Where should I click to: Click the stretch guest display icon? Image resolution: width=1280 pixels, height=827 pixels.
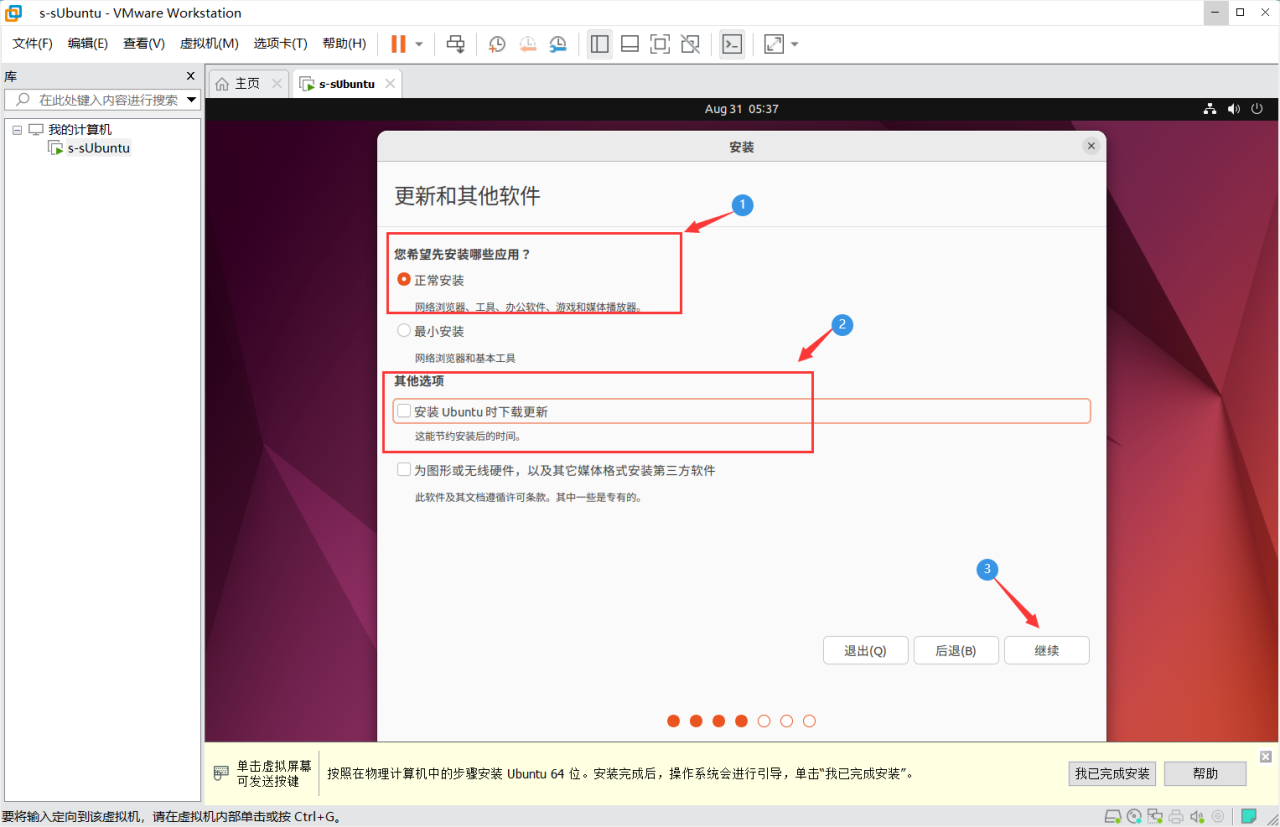click(774, 44)
